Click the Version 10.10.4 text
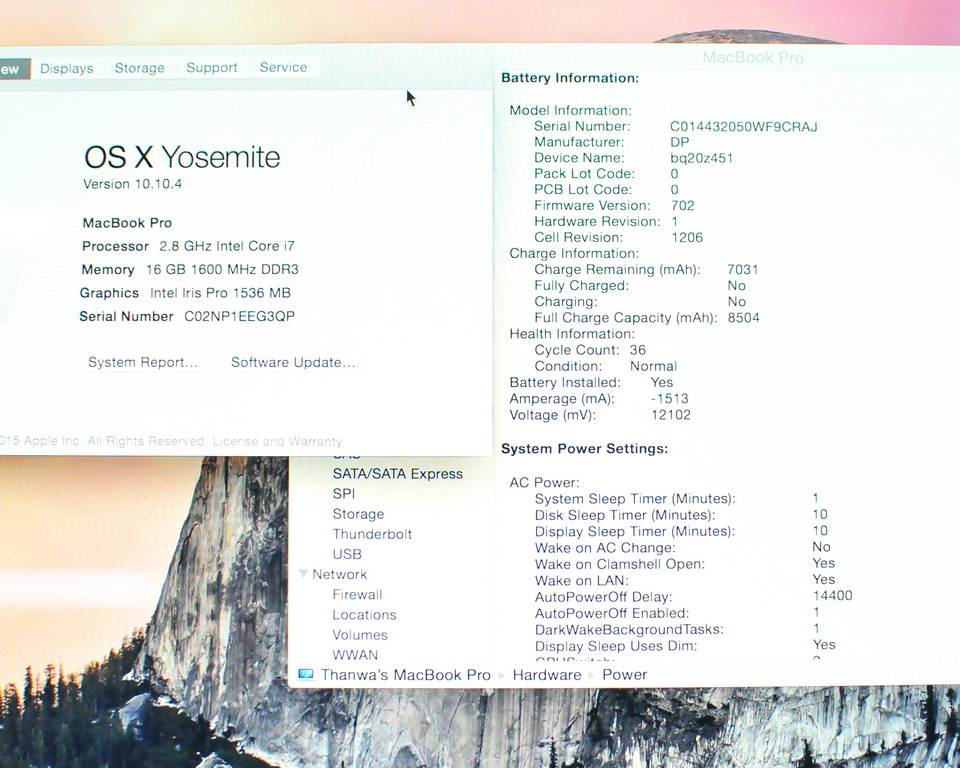 tap(132, 184)
